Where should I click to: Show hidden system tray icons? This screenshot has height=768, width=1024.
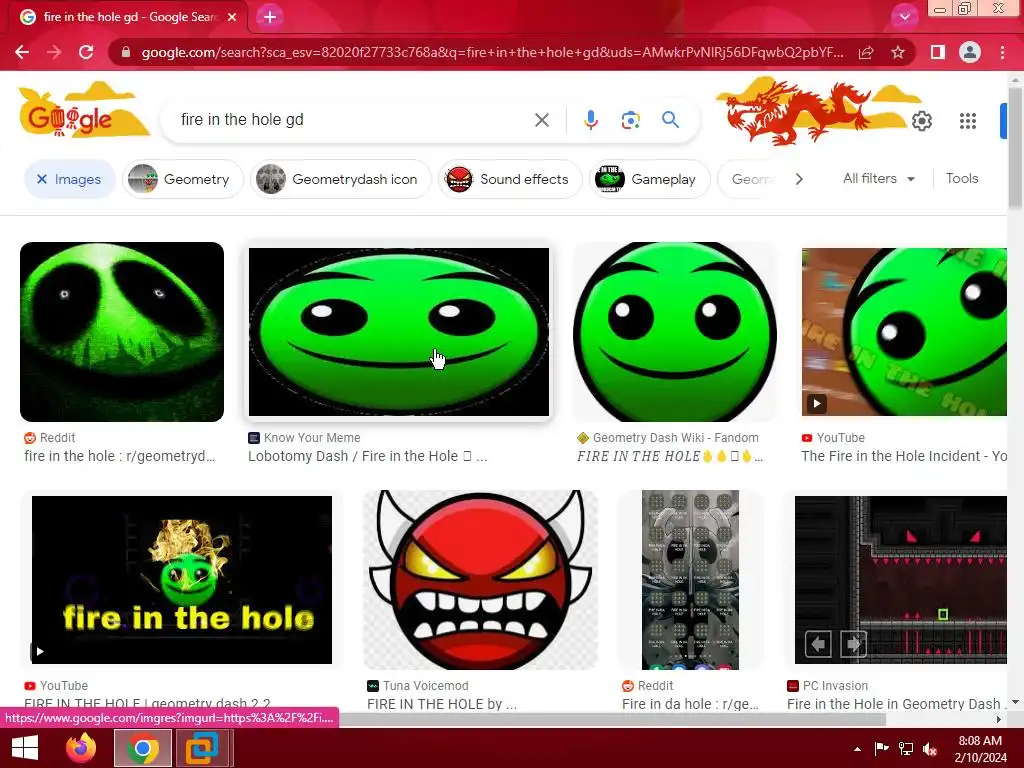pos(857,749)
